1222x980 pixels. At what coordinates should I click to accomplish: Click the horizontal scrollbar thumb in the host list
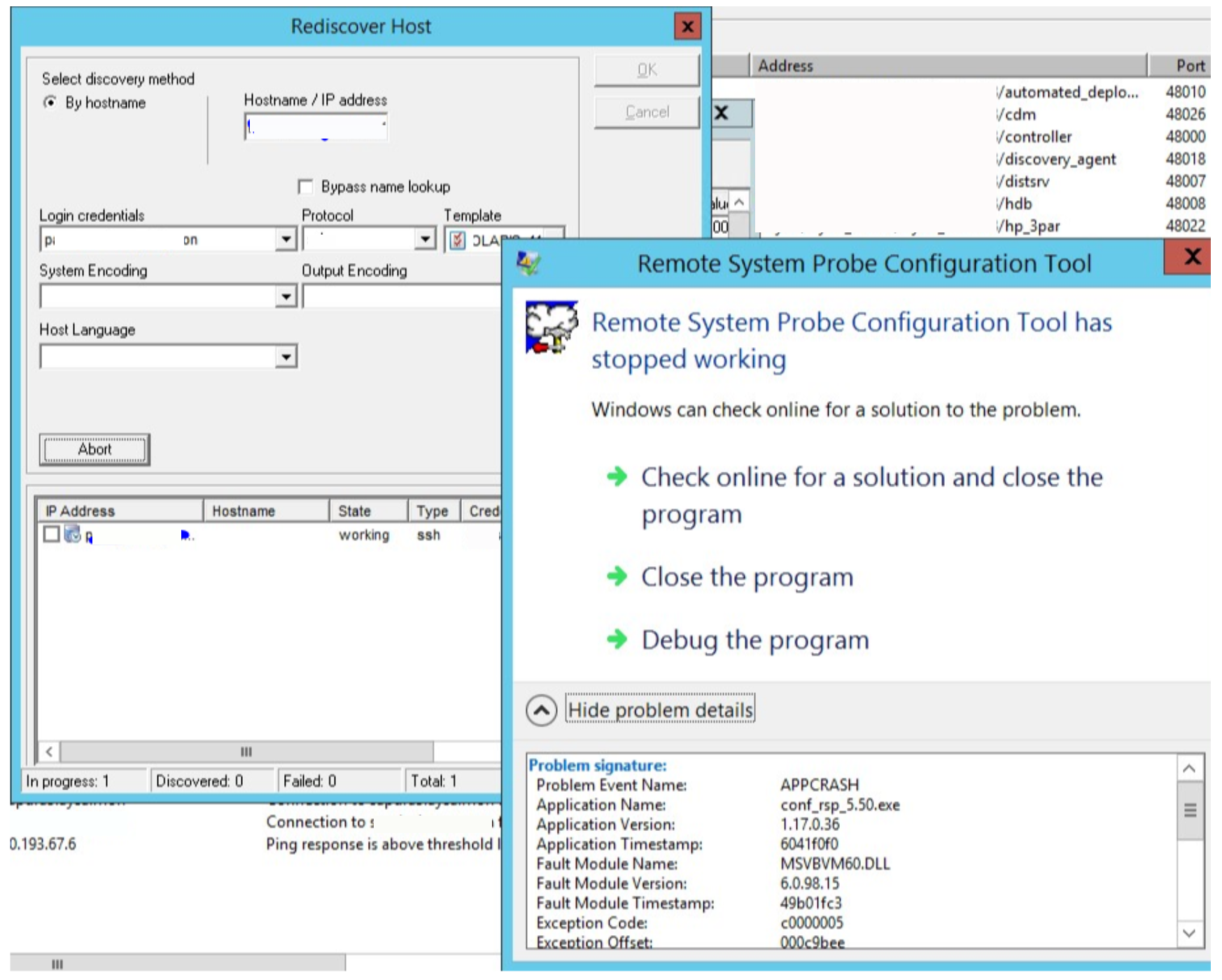click(x=246, y=752)
